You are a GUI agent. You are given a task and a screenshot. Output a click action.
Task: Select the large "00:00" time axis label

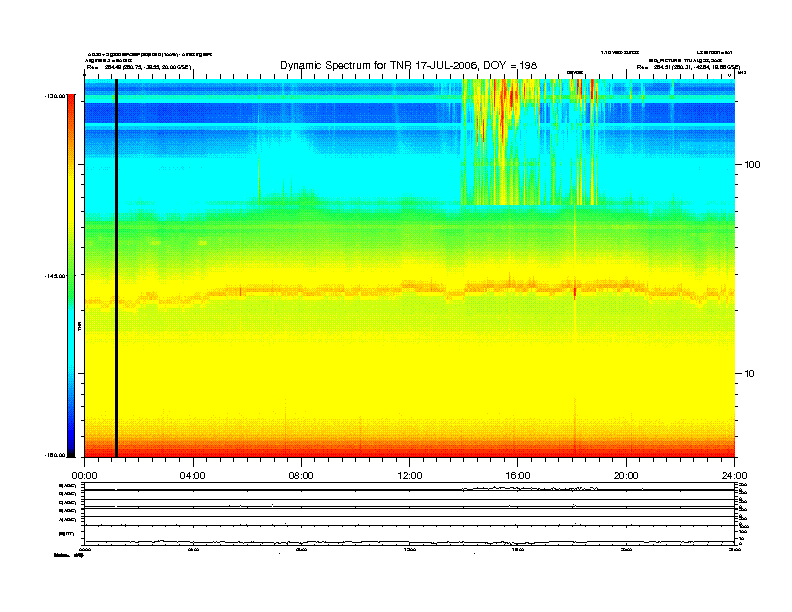(84, 476)
